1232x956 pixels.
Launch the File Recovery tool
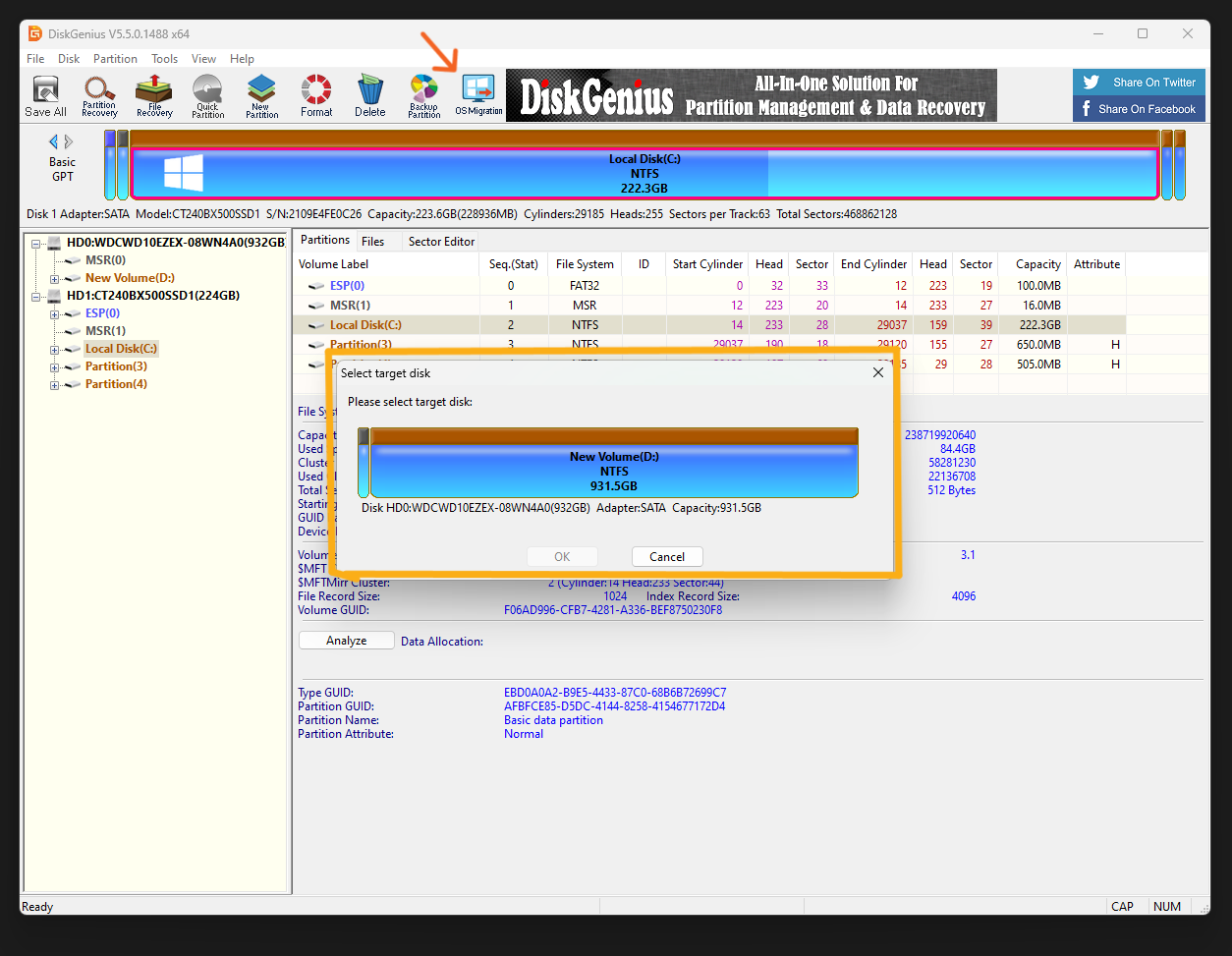(x=154, y=95)
